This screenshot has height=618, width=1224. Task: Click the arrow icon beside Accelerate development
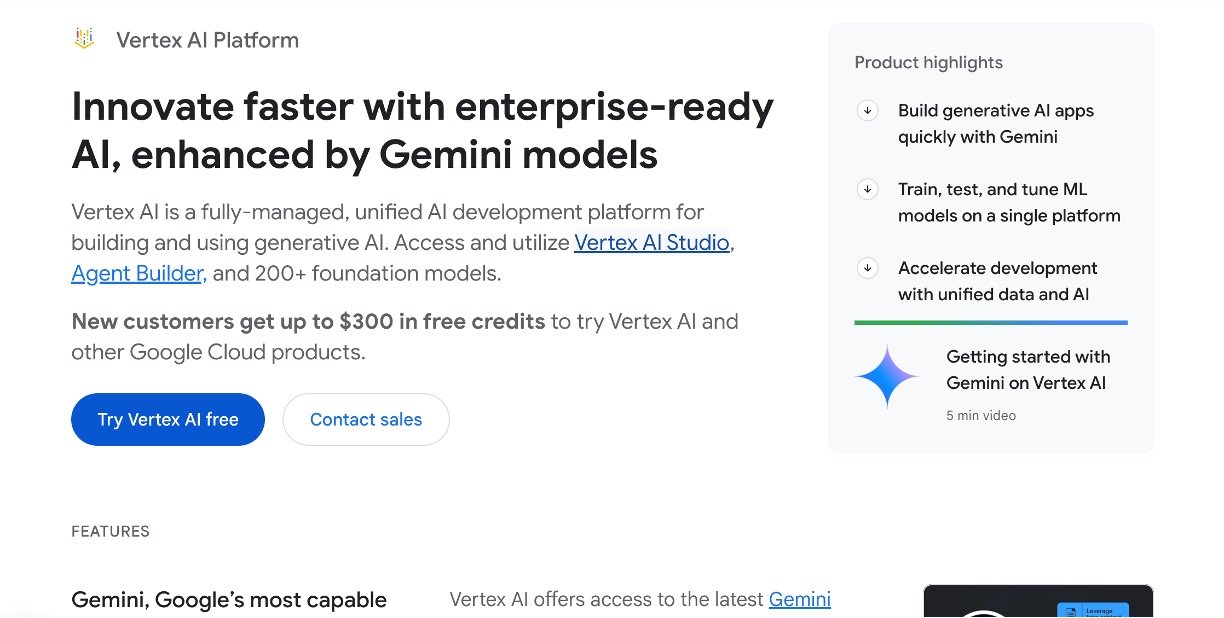867,268
